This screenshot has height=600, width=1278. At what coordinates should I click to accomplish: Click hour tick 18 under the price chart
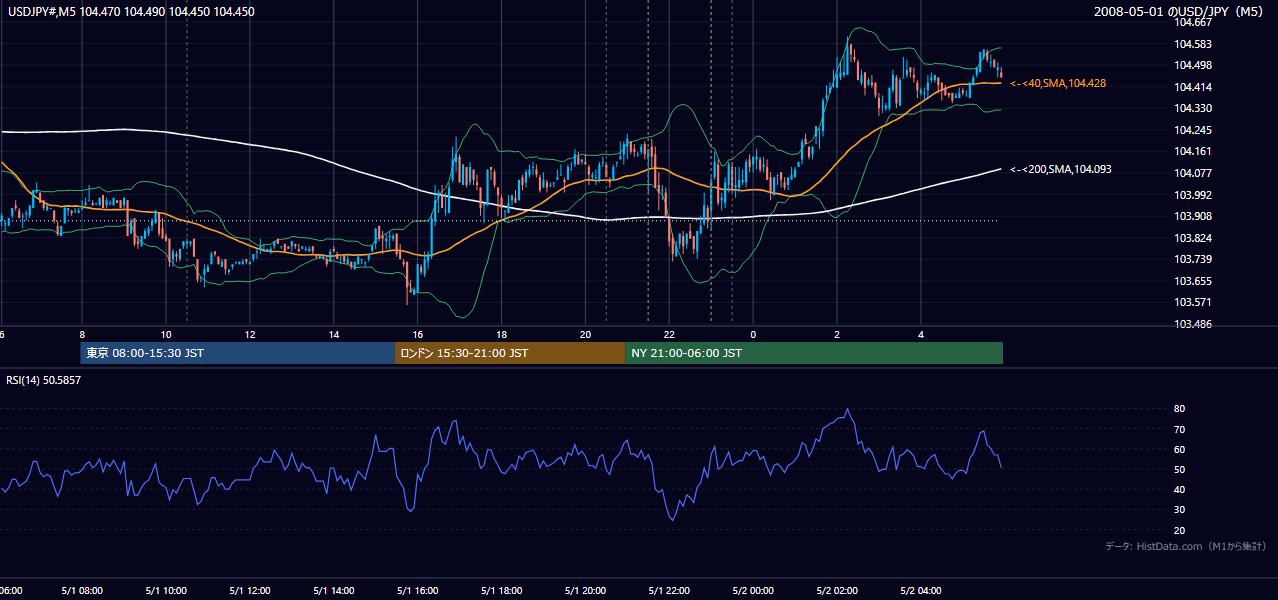[502, 334]
